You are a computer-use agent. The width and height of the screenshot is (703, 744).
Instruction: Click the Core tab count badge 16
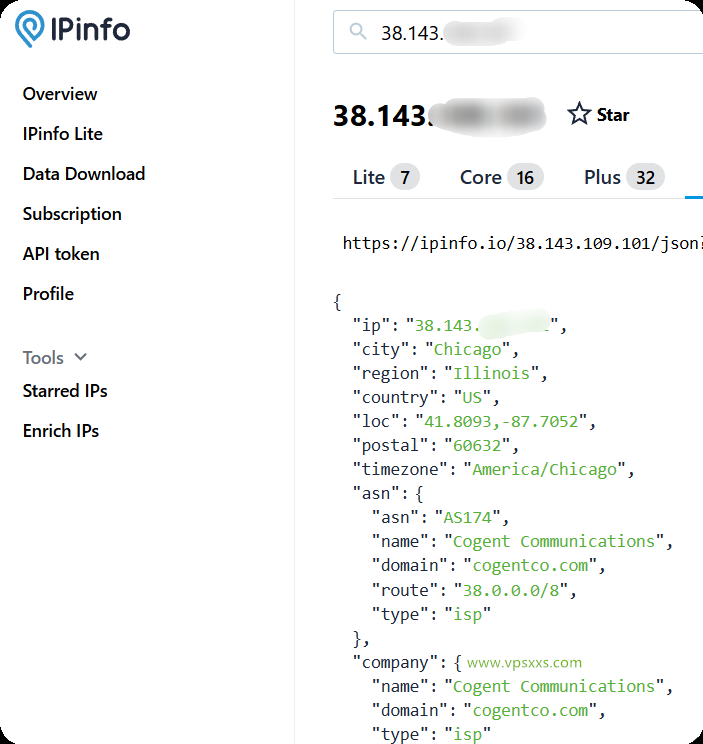pyautogui.click(x=525, y=177)
